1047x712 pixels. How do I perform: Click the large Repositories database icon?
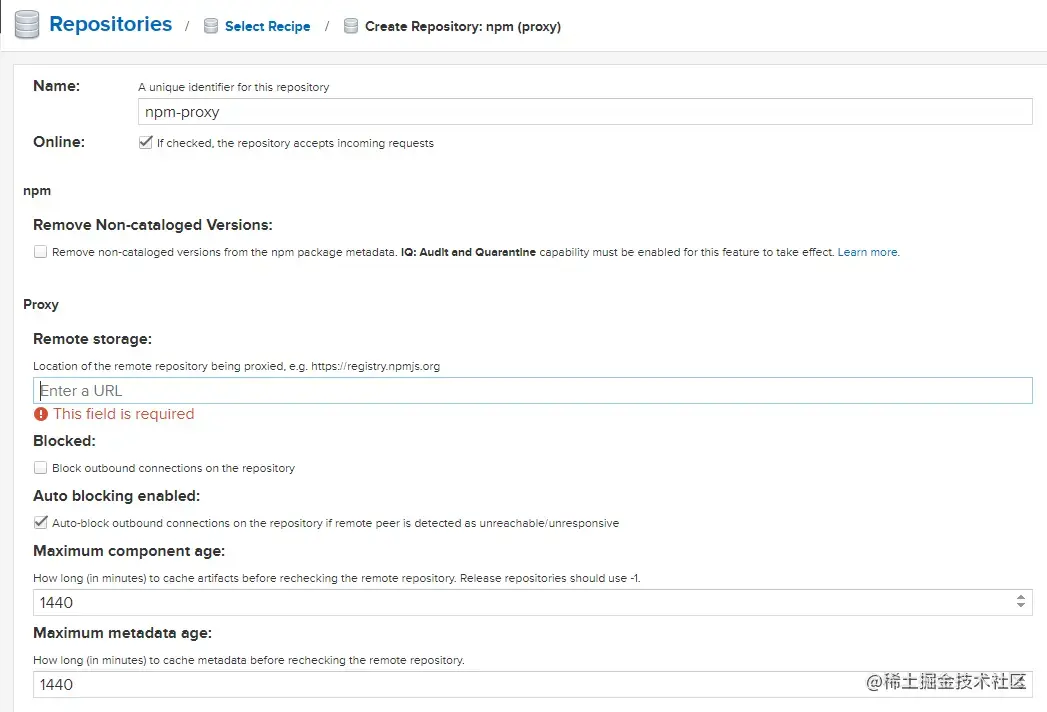27,25
